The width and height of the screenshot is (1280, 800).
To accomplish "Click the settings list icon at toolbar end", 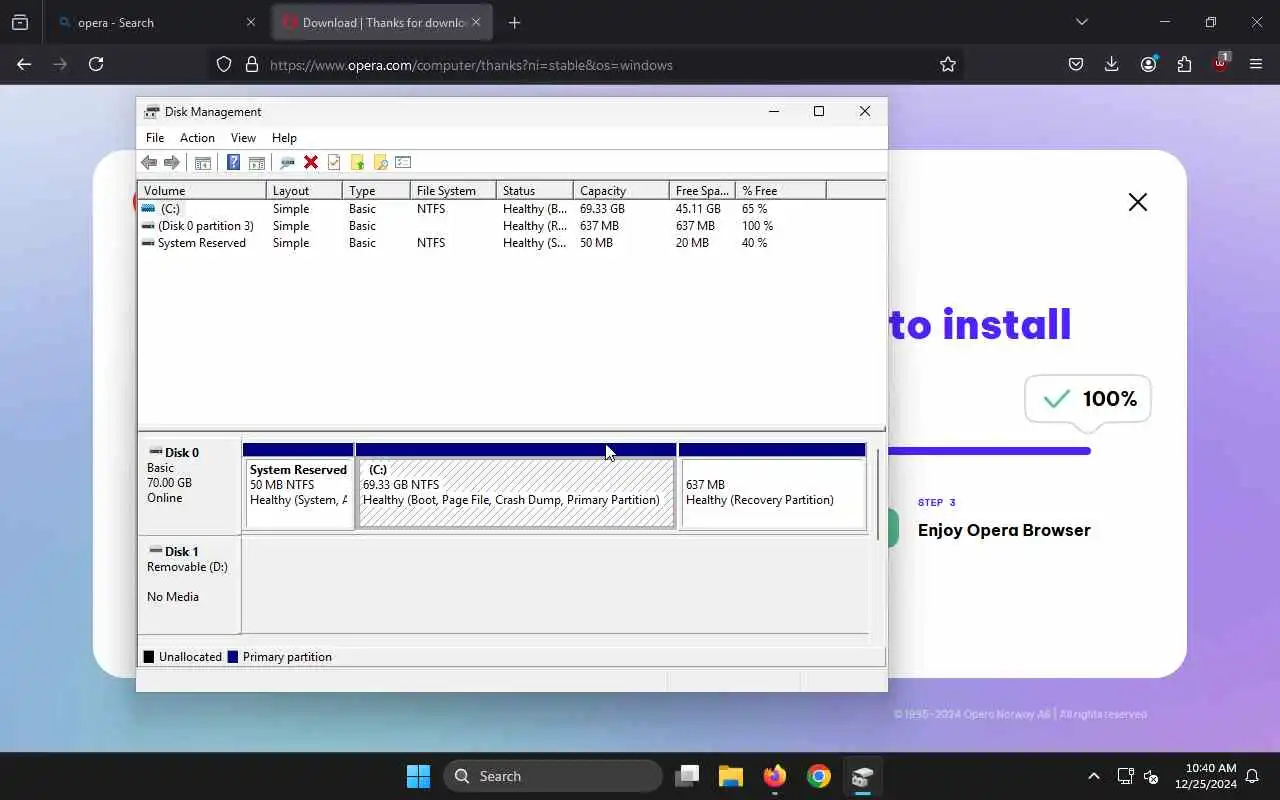I will [x=403, y=162].
